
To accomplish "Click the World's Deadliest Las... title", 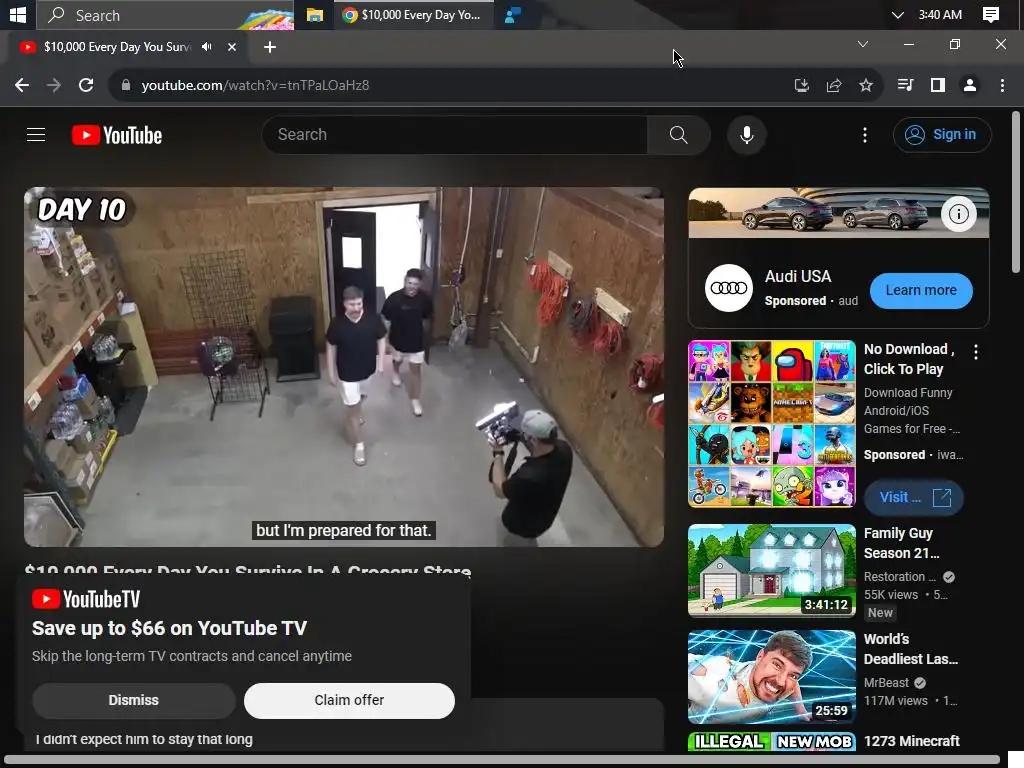I will point(910,649).
